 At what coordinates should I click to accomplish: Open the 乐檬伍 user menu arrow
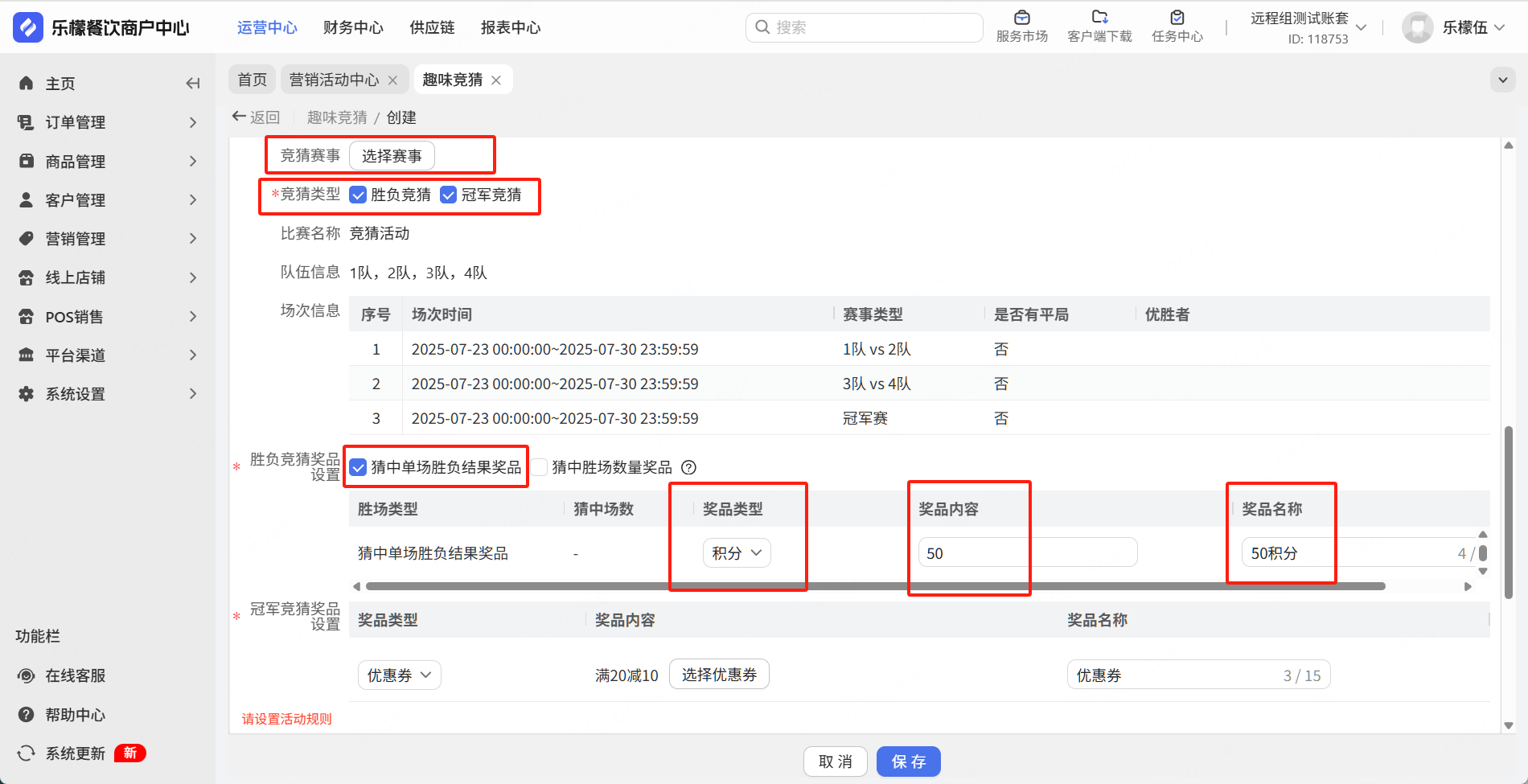pyautogui.click(x=1499, y=27)
